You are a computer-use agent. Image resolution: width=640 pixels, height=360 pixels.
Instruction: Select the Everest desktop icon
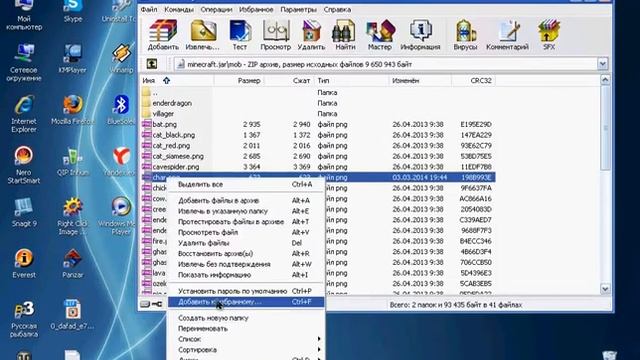24,263
